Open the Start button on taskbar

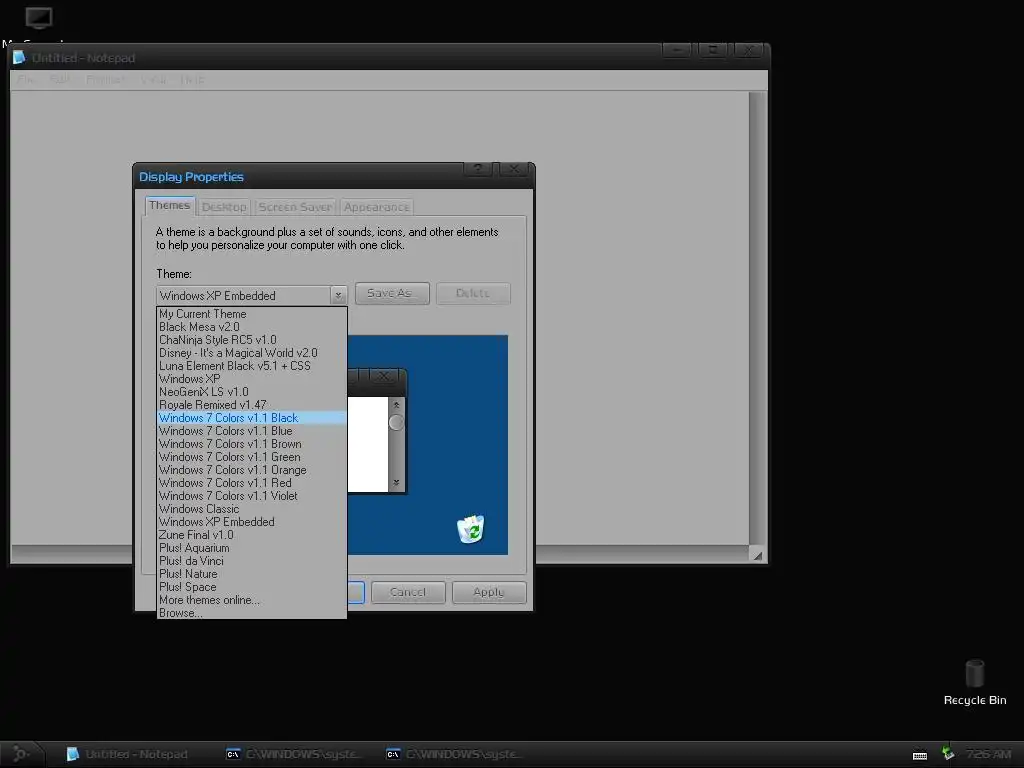pyautogui.click(x=22, y=754)
